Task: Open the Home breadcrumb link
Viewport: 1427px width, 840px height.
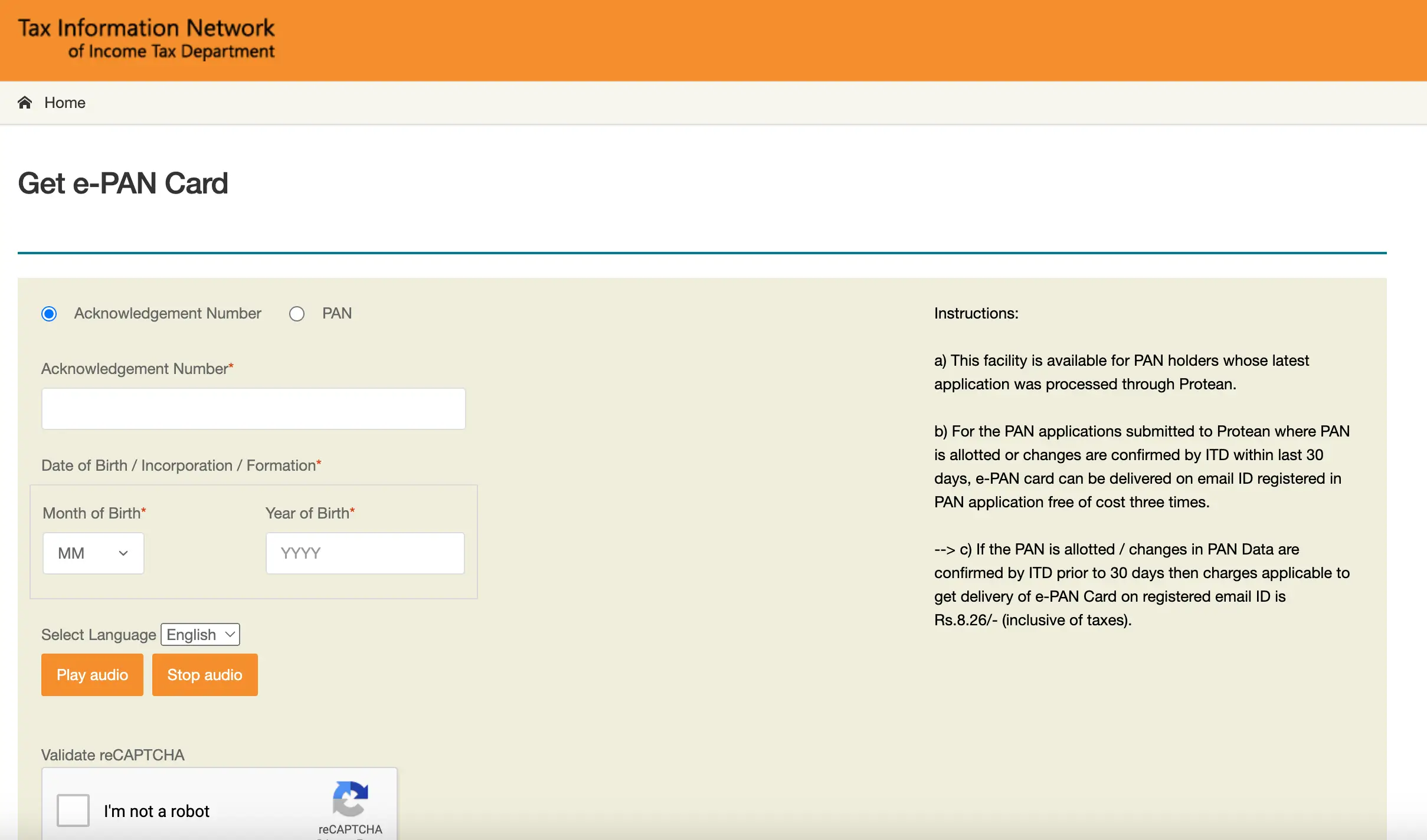Action: pyautogui.click(x=65, y=103)
